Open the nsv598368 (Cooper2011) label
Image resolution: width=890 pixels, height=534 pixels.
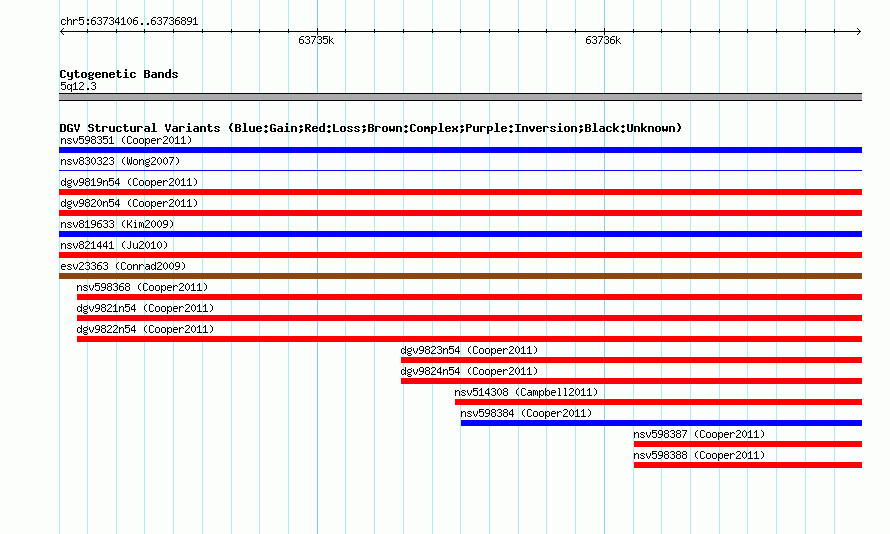click(x=142, y=287)
